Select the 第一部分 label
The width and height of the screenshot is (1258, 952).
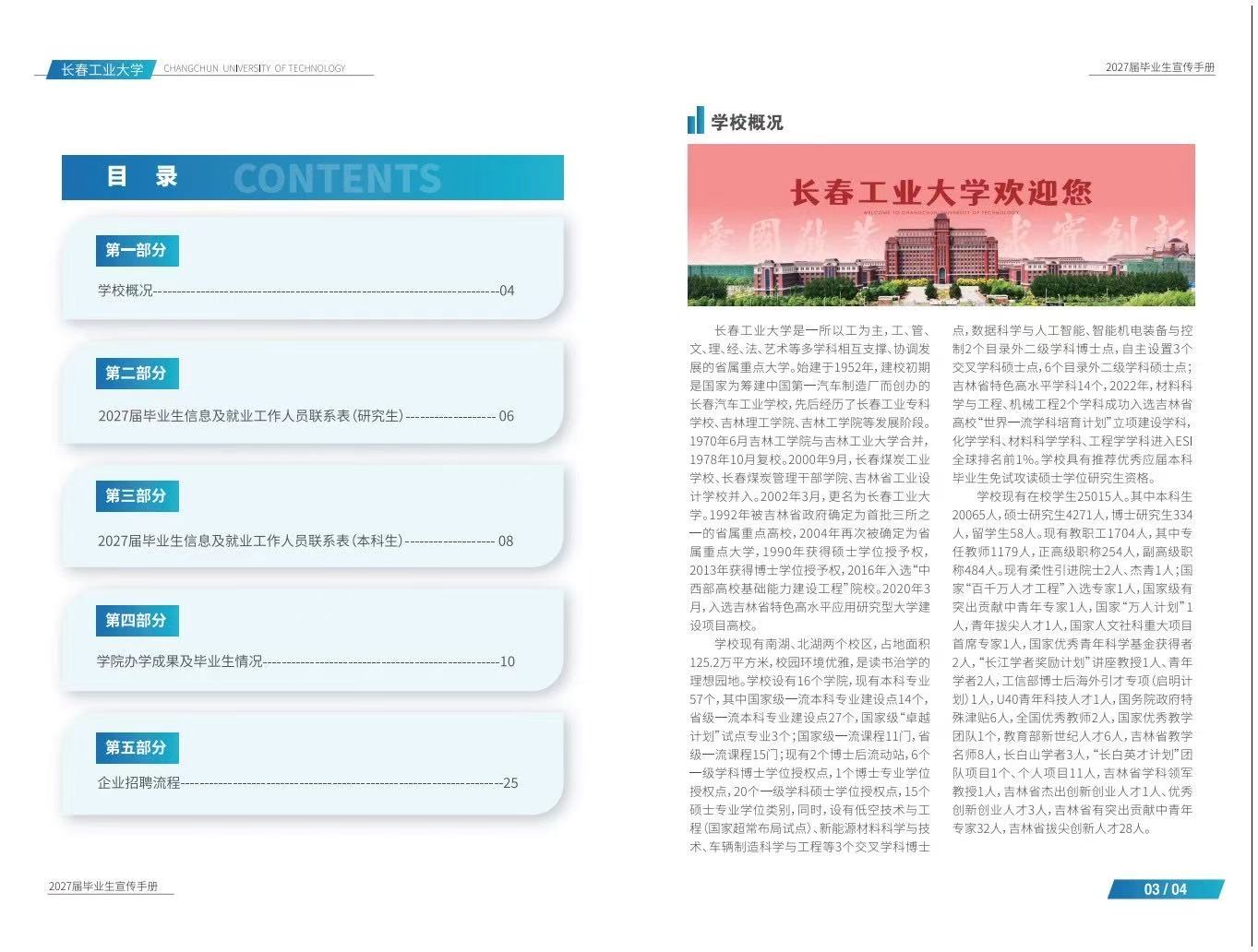coord(137,250)
